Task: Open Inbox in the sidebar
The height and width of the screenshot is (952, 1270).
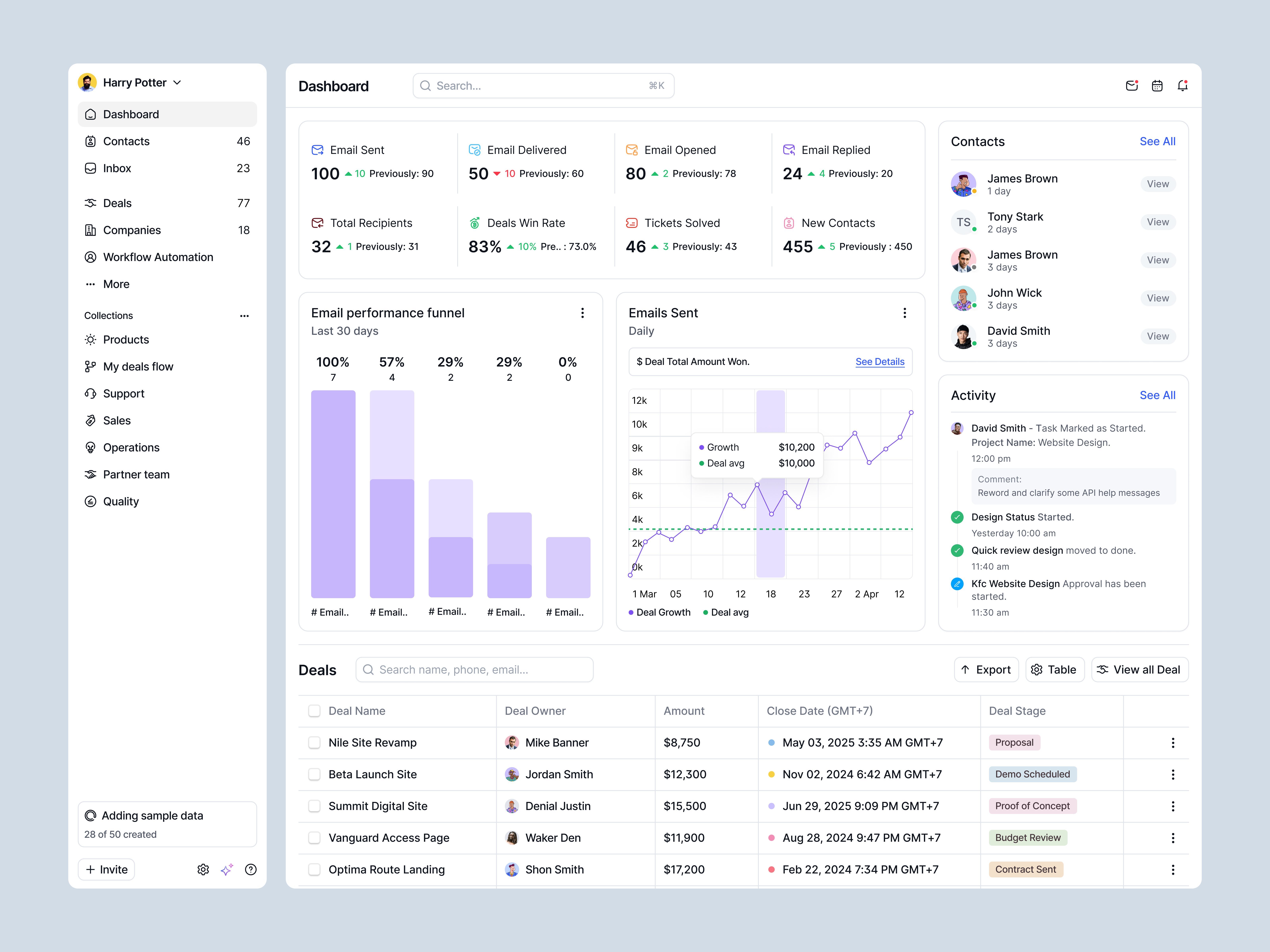Action: click(167, 168)
